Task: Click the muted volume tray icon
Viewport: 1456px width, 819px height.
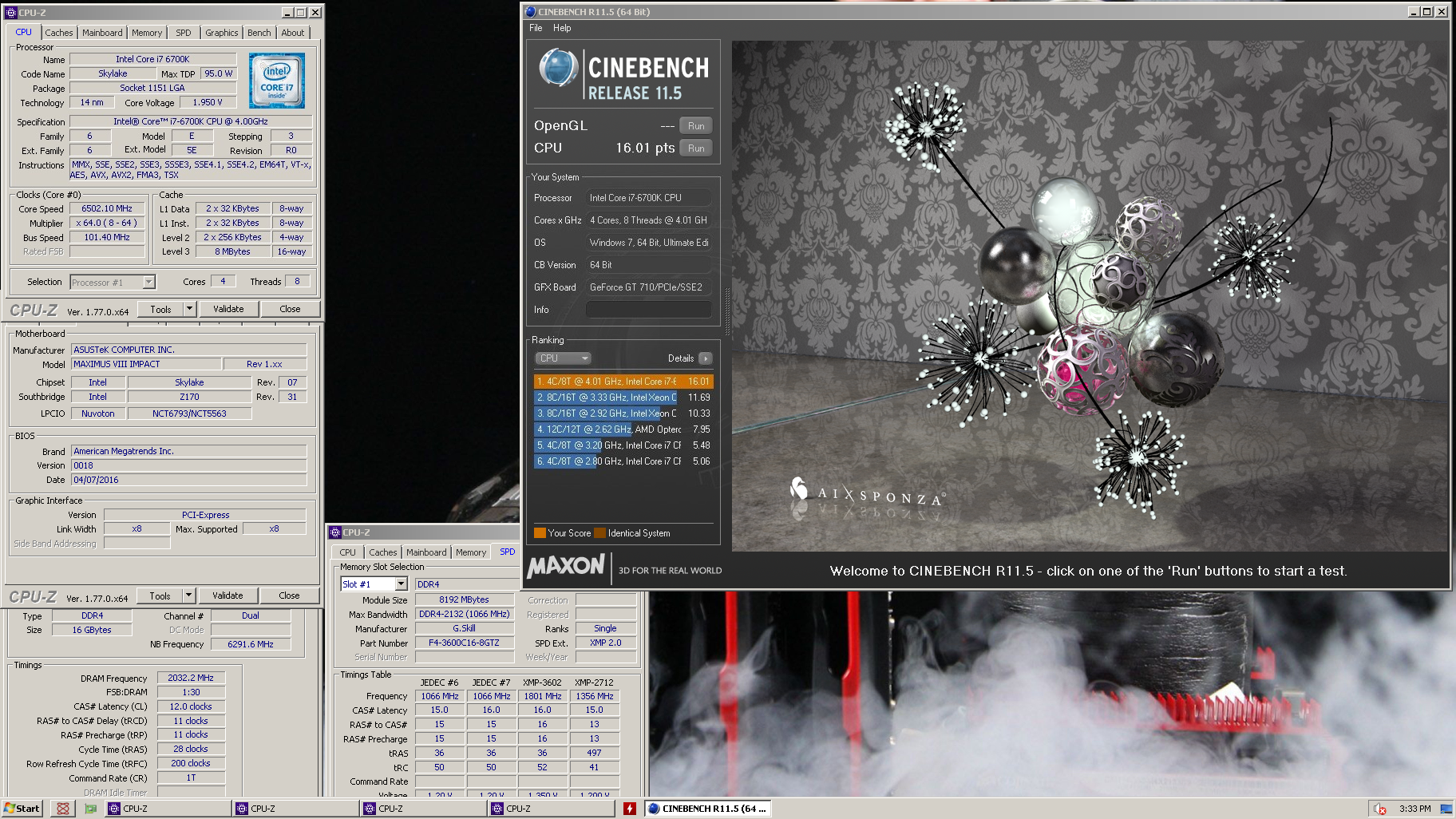Action: tap(1380, 809)
